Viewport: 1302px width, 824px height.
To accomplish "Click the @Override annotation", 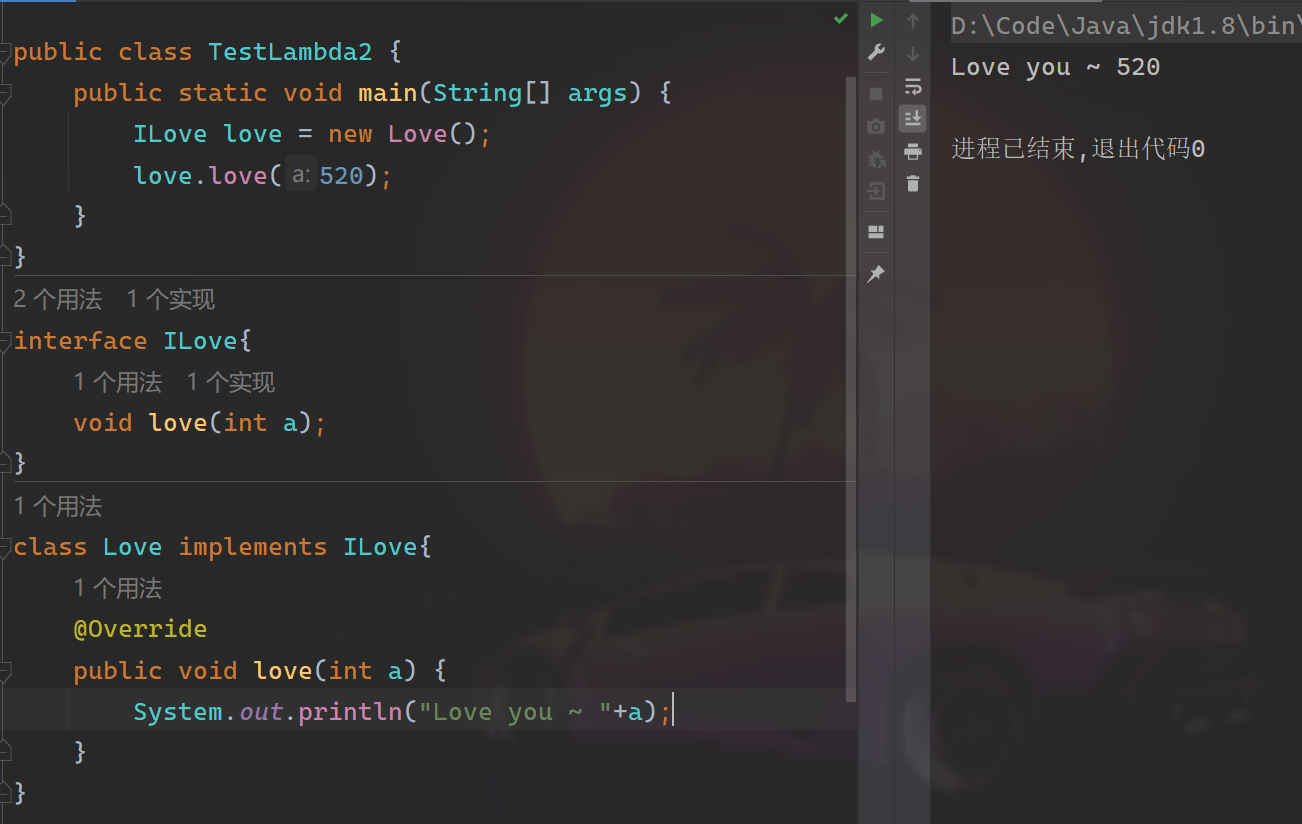I will 140,629.
